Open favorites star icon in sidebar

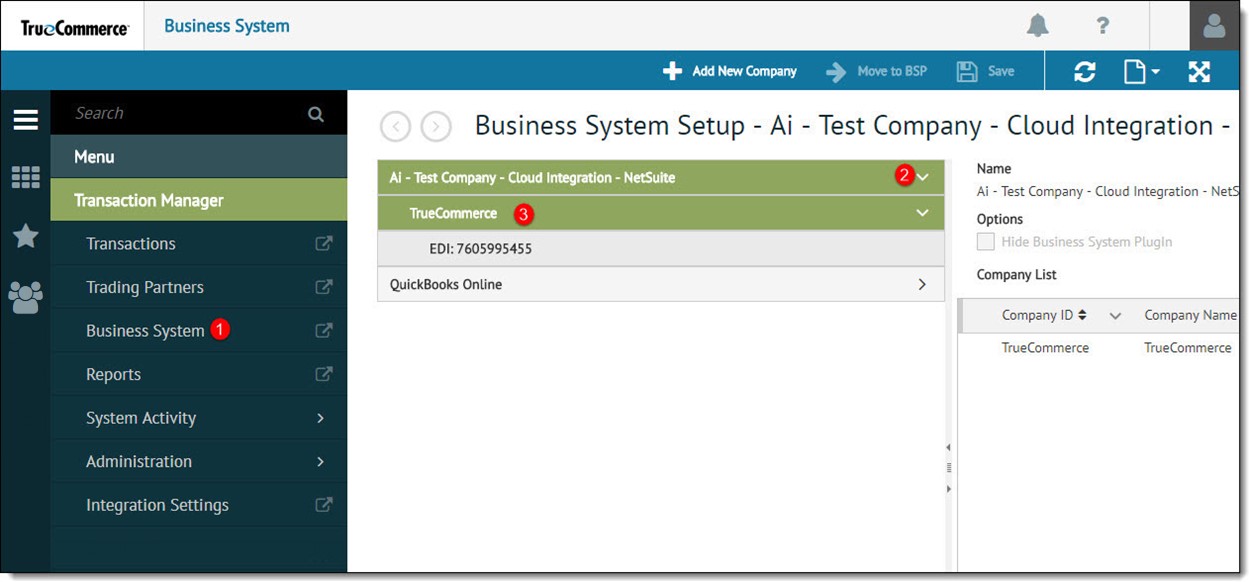click(x=26, y=236)
